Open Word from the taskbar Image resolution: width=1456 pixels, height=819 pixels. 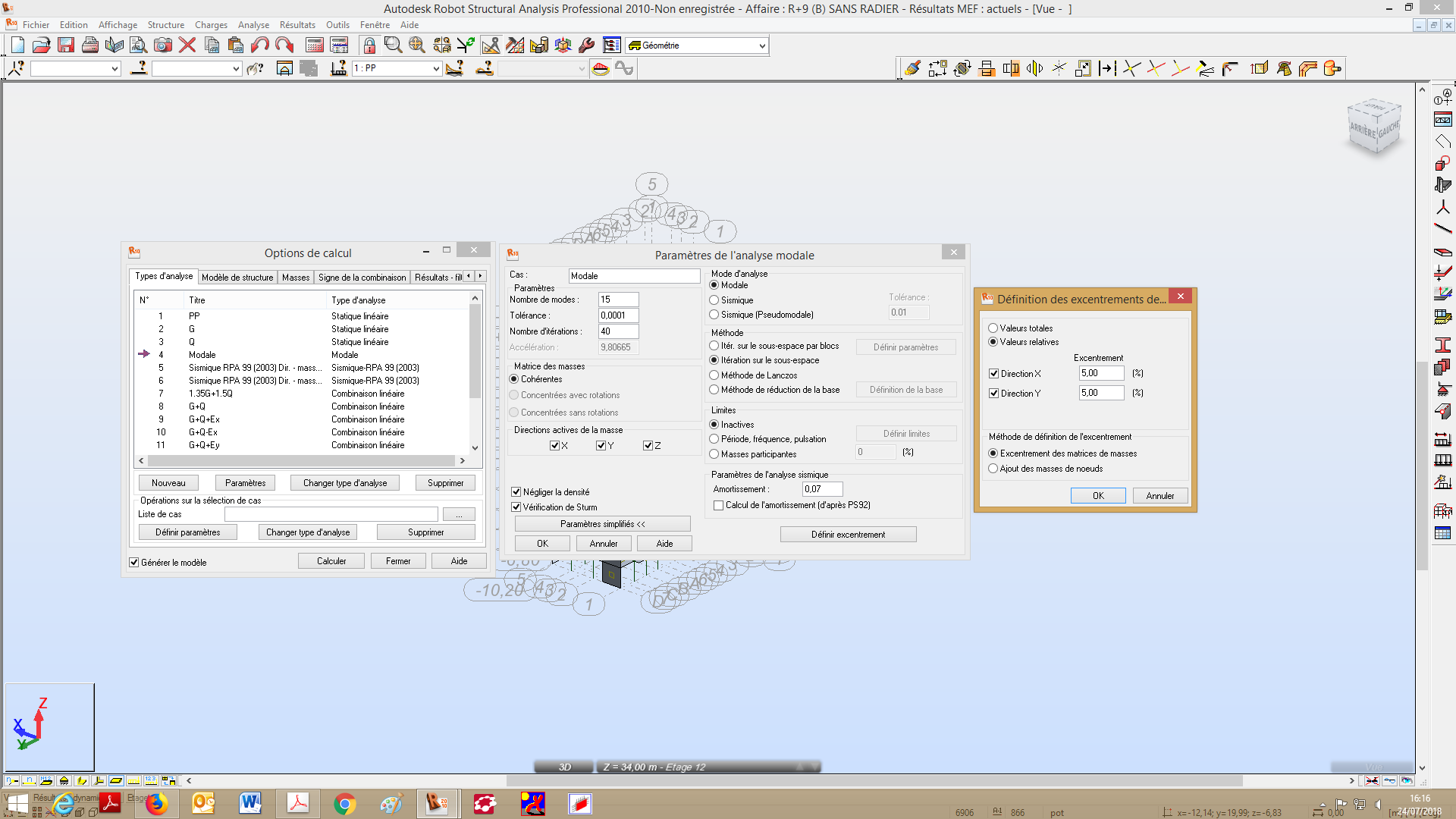[250, 804]
